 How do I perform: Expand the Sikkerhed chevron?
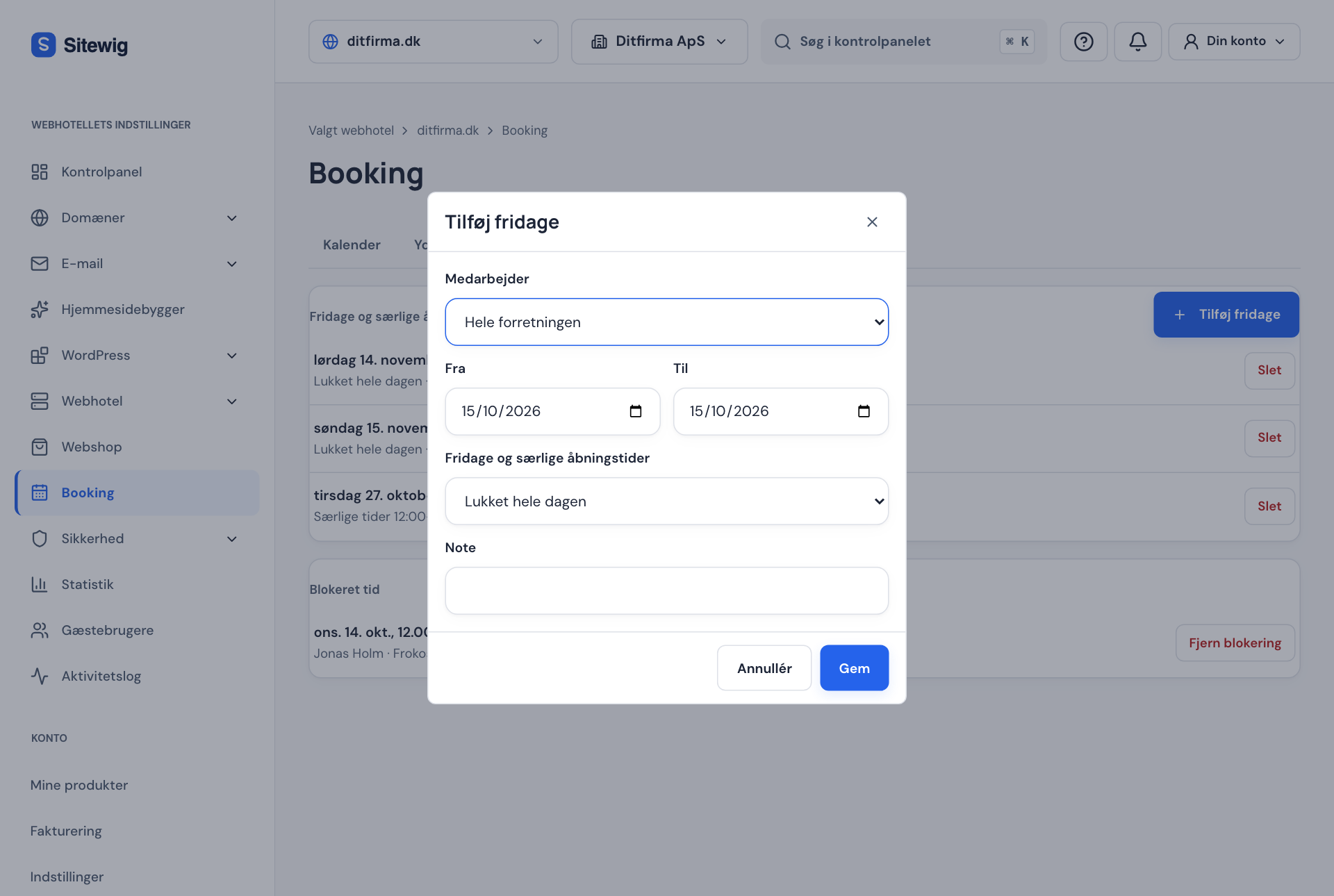point(232,539)
